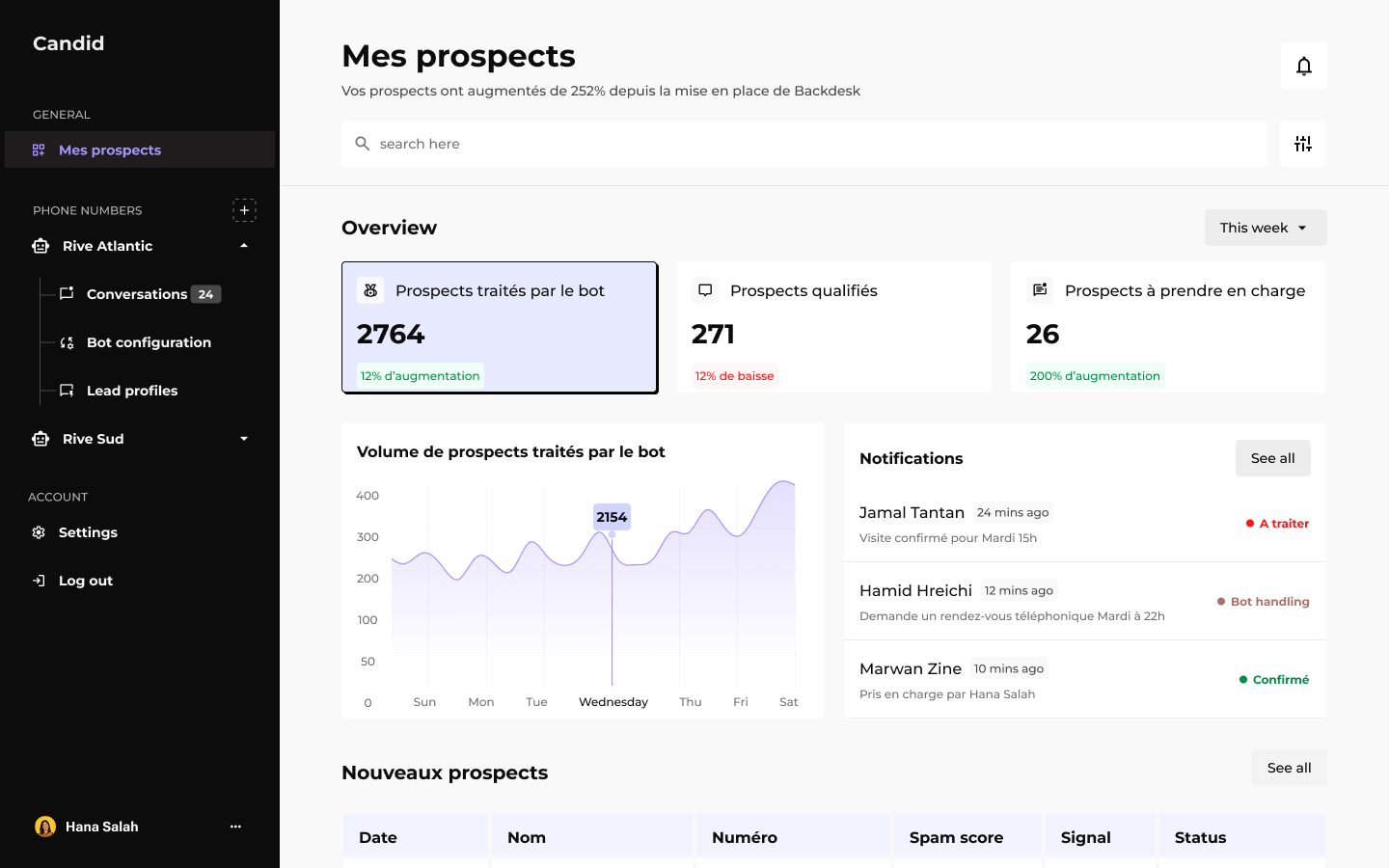Click the phone icon next to Rive Sud
The width and height of the screenshot is (1389, 868).
(x=40, y=439)
